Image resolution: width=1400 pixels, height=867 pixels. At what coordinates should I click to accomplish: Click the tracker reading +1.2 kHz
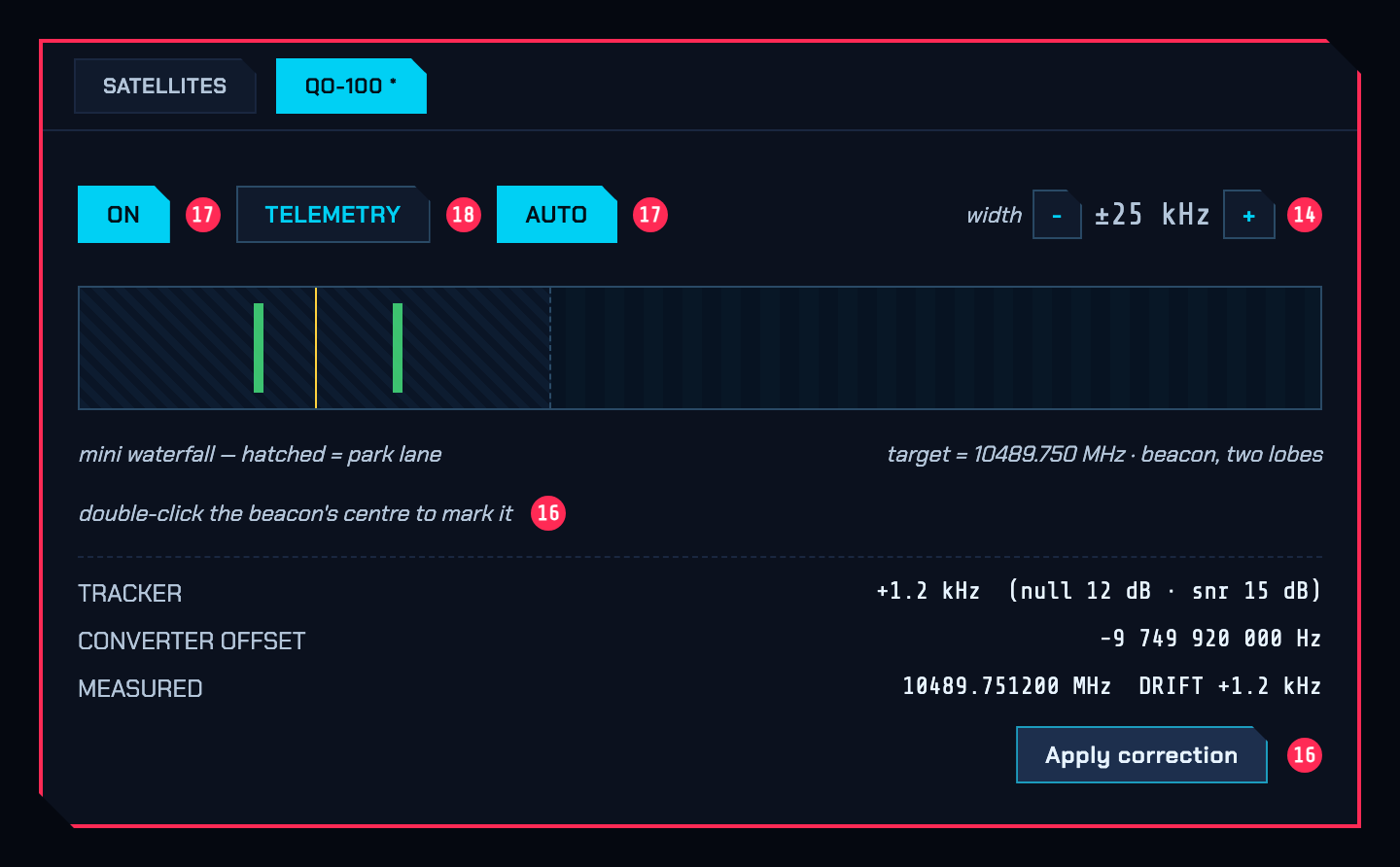point(927,591)
